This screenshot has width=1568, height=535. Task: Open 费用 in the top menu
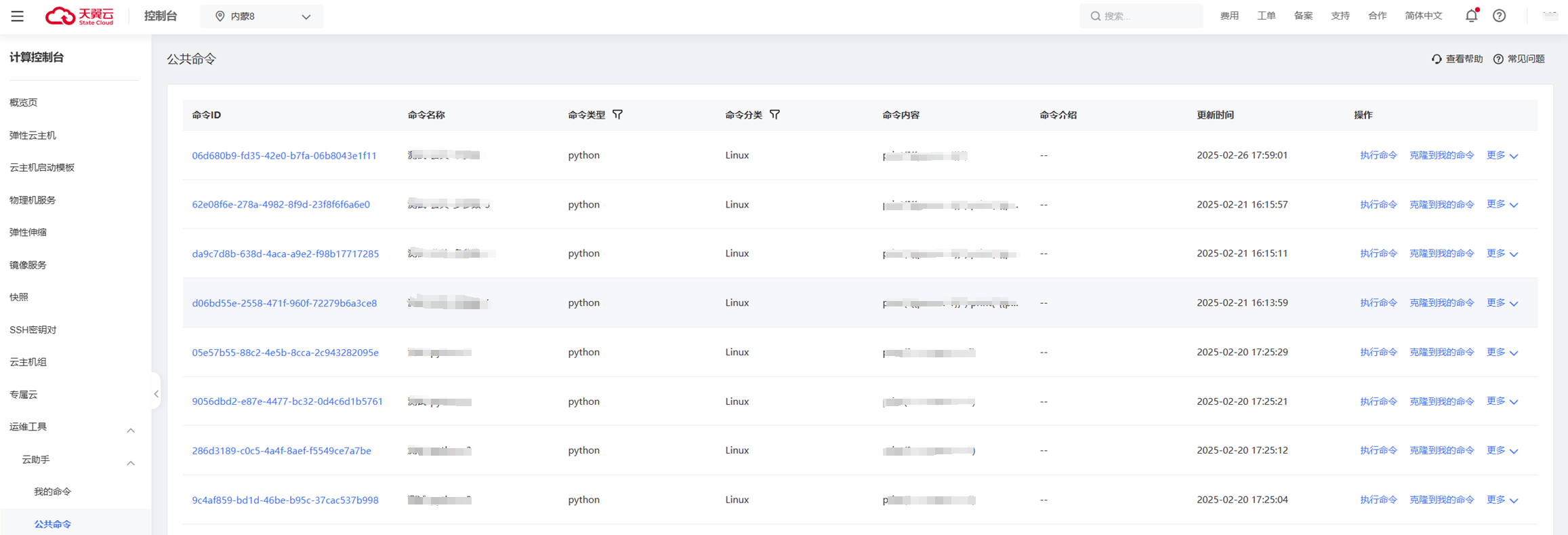pos(1229,16)
